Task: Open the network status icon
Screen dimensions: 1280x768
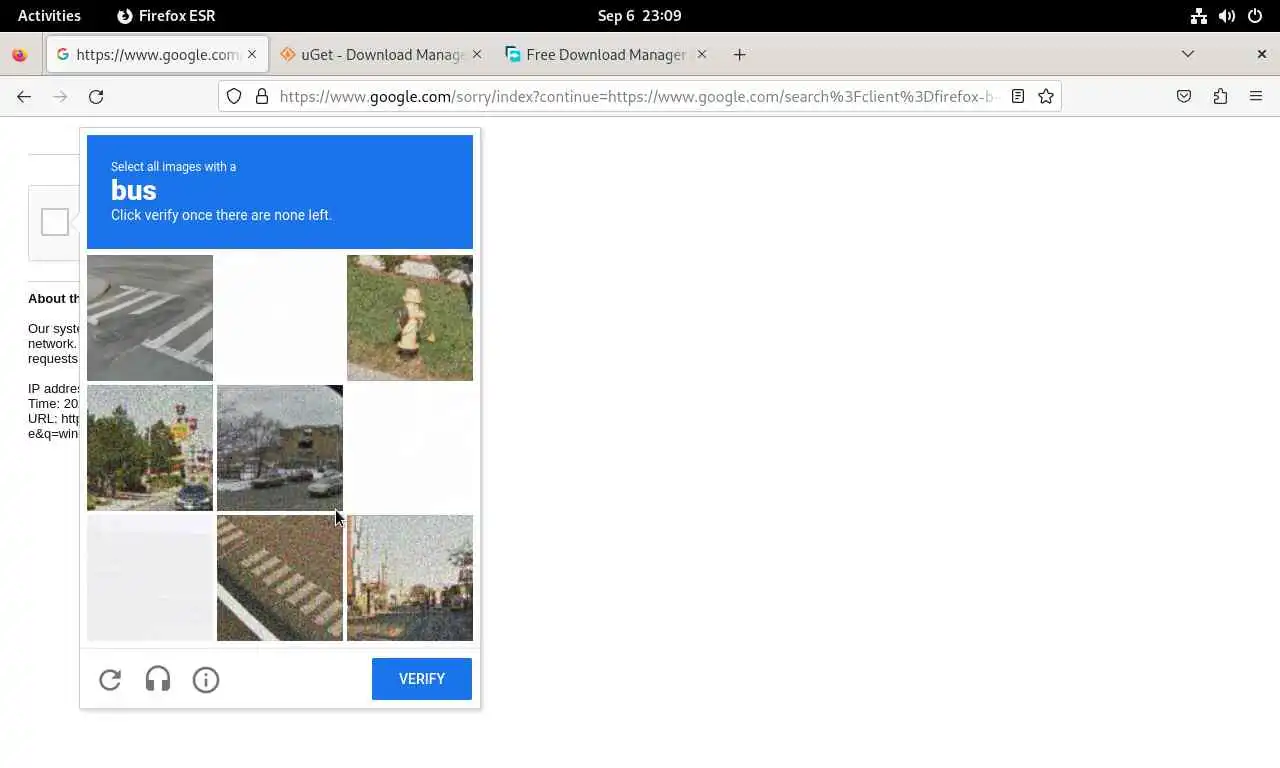Action: click(1198, 15)
